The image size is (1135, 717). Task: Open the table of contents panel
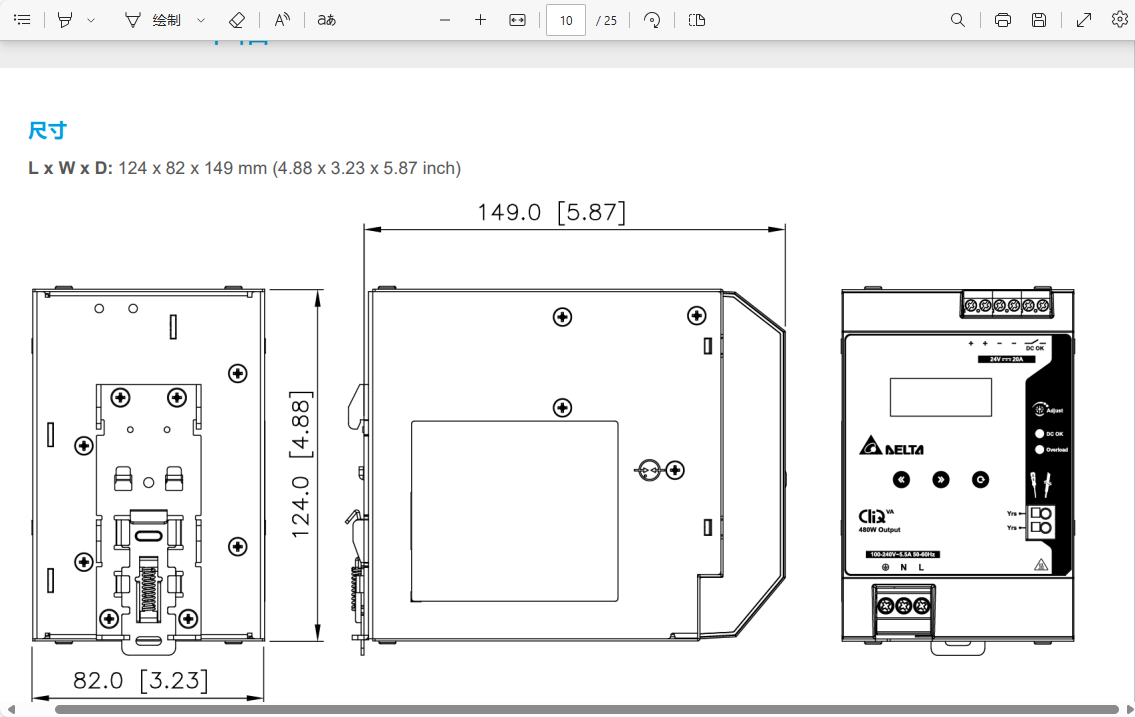coord(22,20)
